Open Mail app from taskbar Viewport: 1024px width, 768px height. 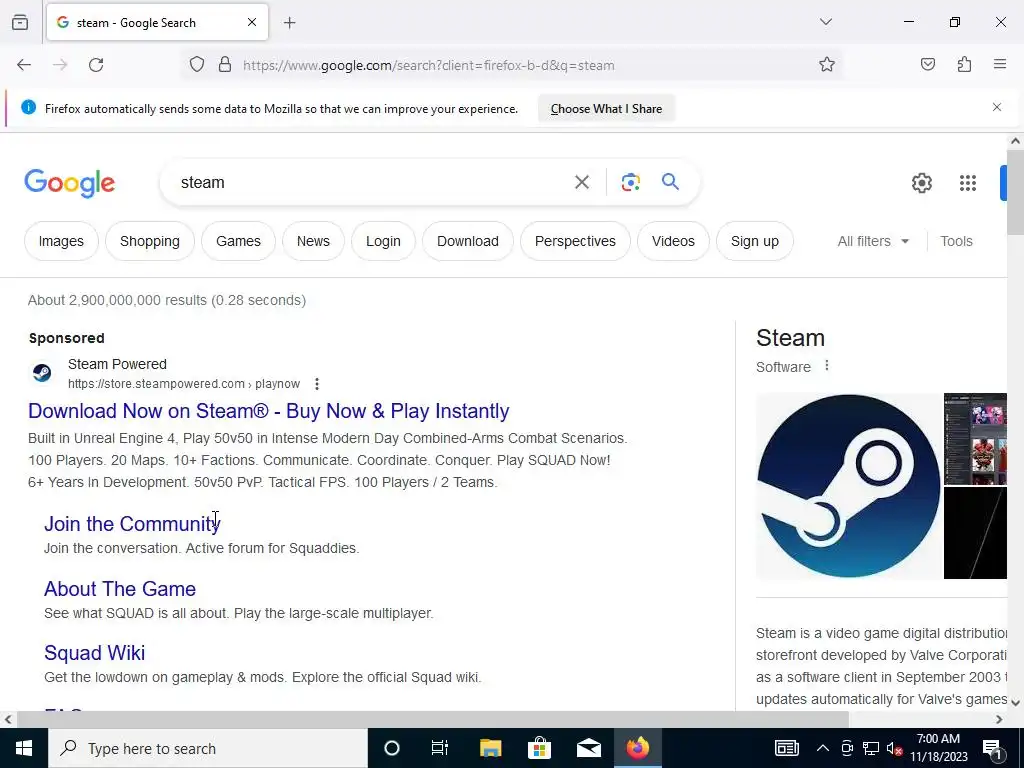coord(588,748)
